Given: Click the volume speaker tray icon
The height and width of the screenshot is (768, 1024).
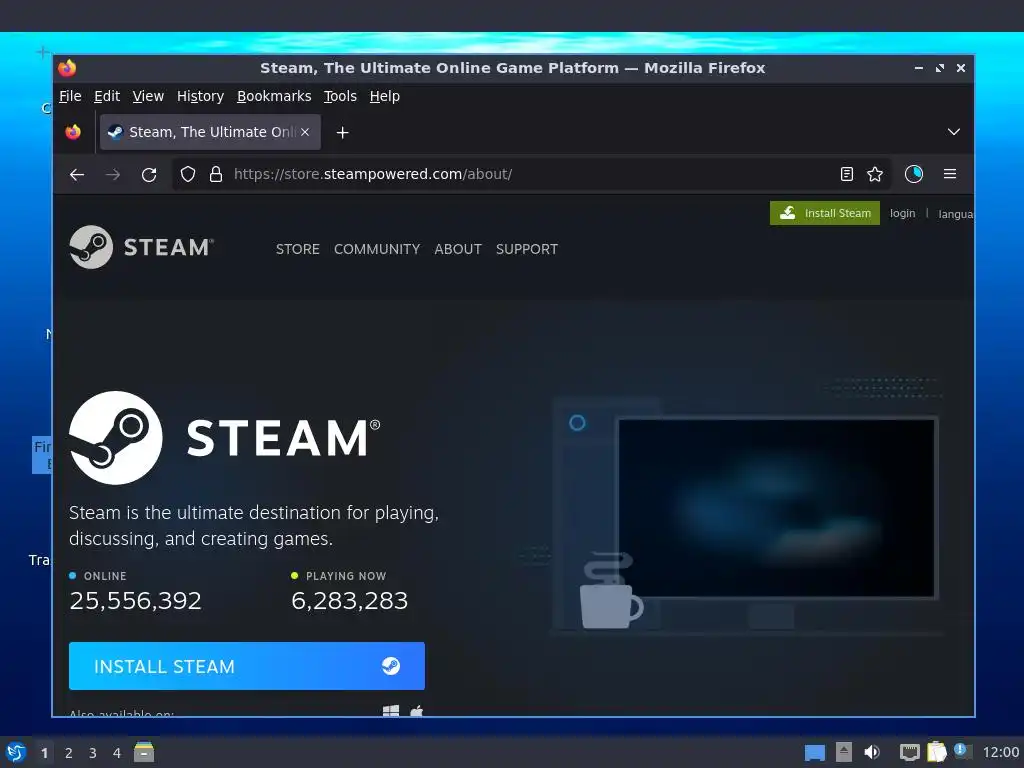Looking at the screenshot, I should click(x=872, y=752).
